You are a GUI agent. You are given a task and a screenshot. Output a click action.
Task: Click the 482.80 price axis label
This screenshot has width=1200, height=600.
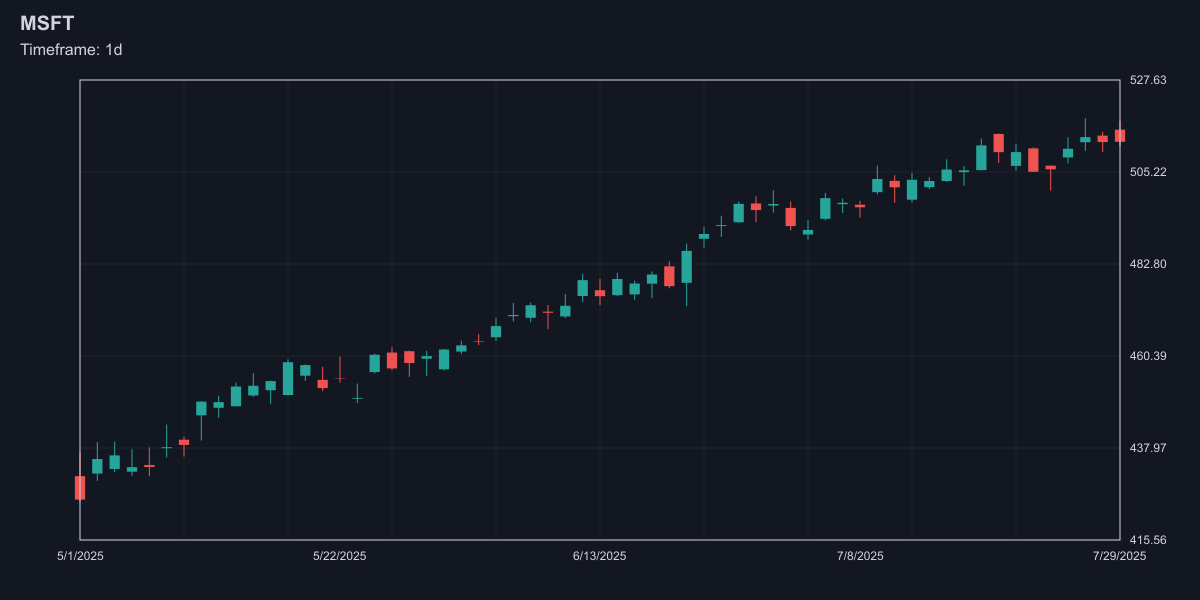pyautogui.click(x=1147, y=264)
